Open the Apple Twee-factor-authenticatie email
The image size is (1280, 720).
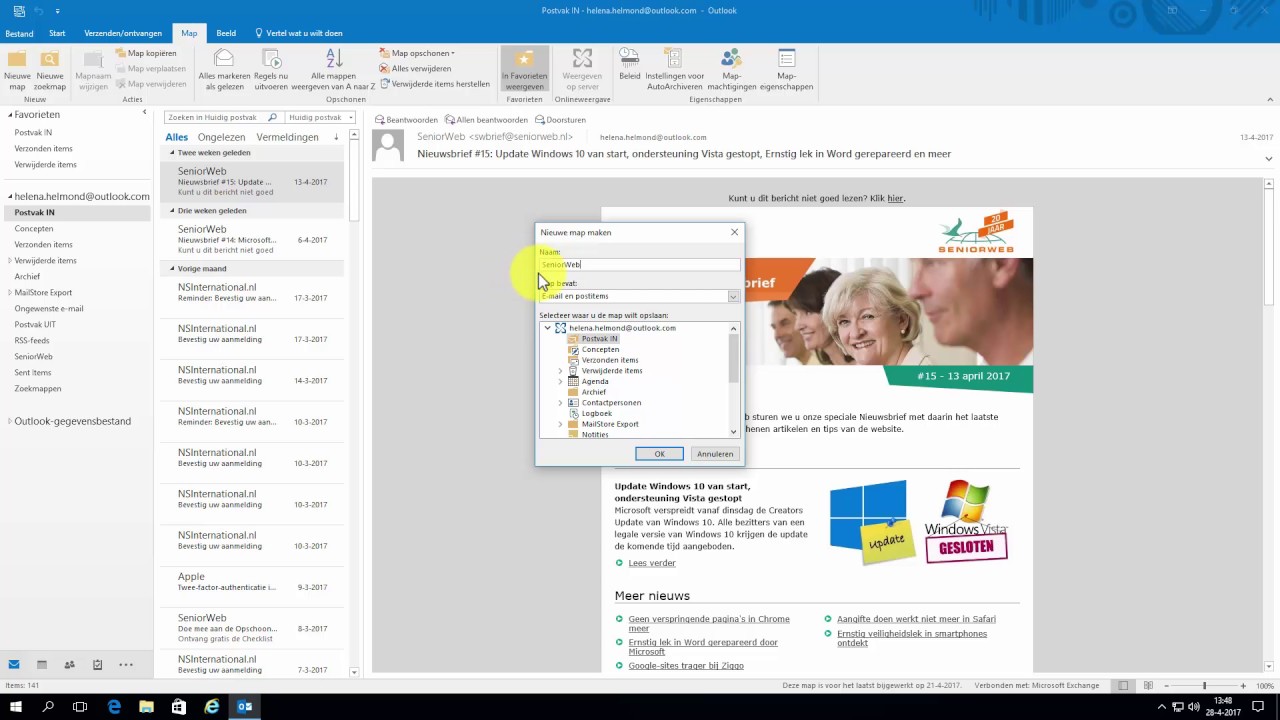[x=252, y=582]
